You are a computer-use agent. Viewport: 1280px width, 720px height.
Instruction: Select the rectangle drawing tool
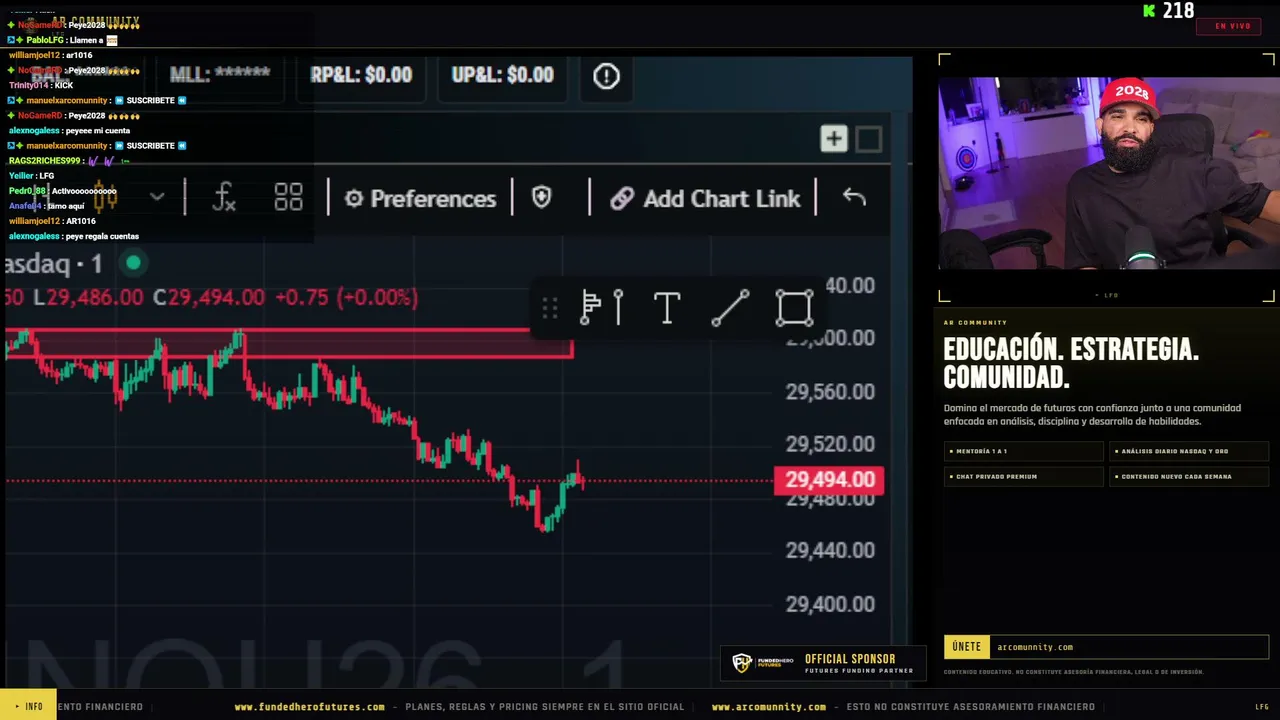(x=795, y=308)
